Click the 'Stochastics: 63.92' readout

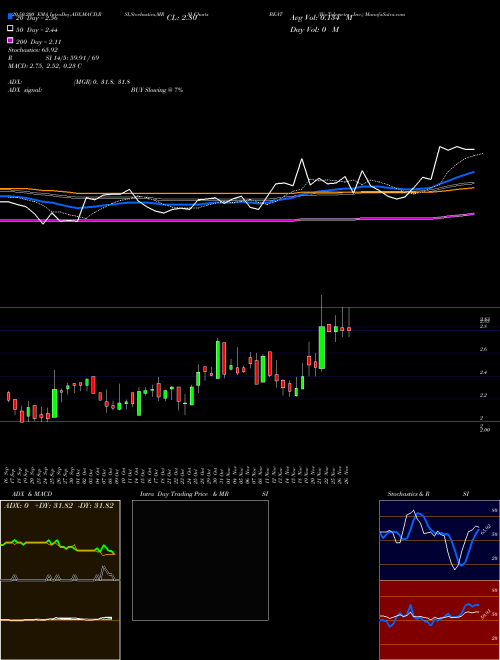(x=33, y=50)
